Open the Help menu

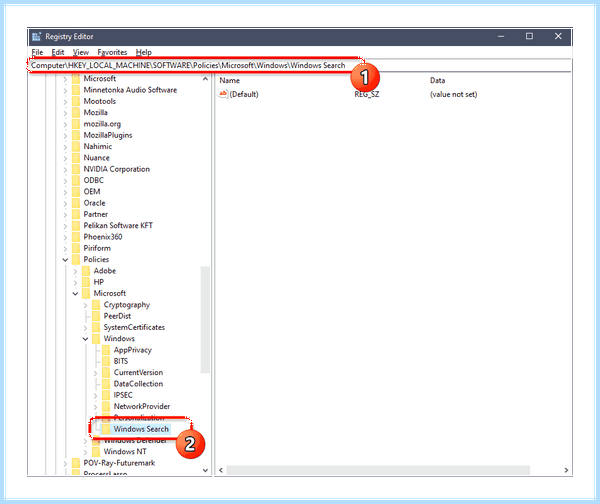[143, 52]
